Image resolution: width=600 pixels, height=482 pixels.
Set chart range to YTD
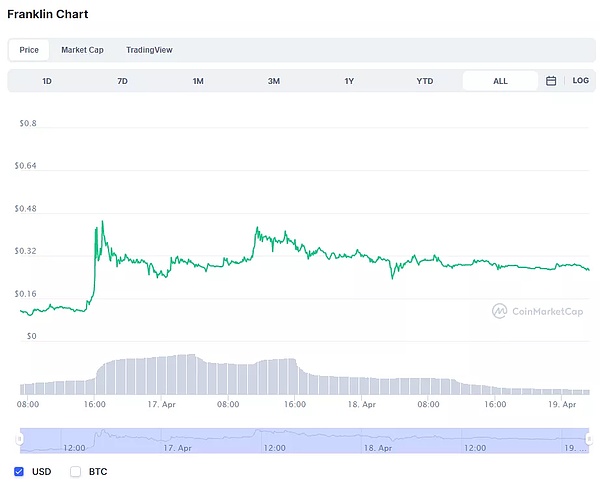pyautogui.click(x=425, y=81)
